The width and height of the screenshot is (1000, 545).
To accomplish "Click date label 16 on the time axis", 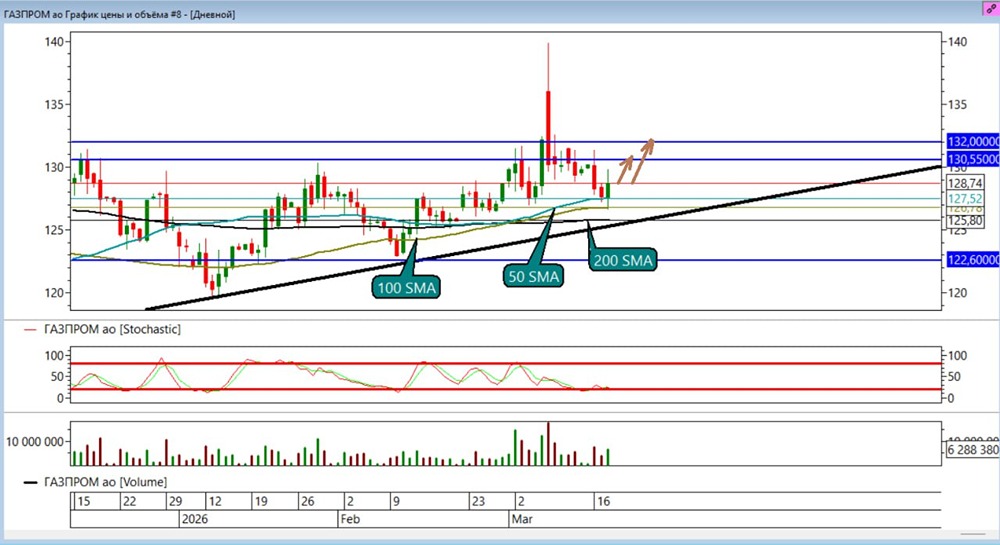I will 603,501.
